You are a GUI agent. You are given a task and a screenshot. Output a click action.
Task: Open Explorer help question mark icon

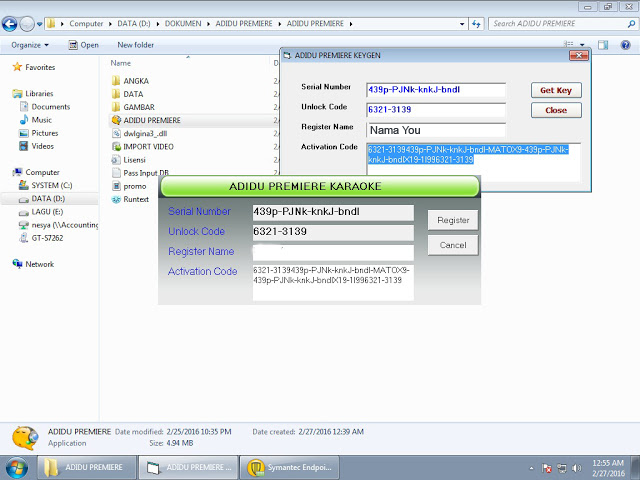coord(625,45)
